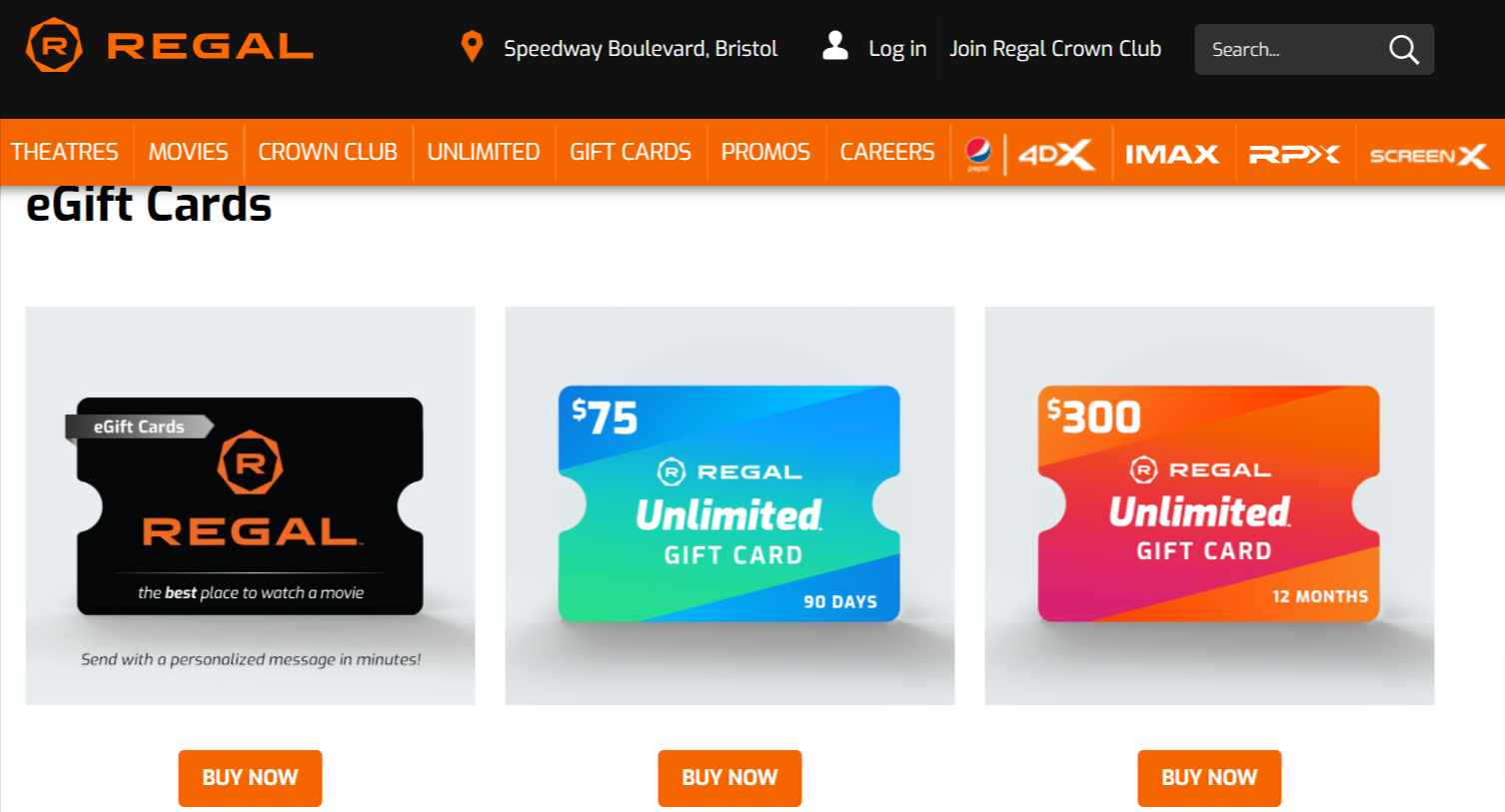Screen dimensions: 1505x812
Task: Open the Theatres menu item
Action: [64, 152]
